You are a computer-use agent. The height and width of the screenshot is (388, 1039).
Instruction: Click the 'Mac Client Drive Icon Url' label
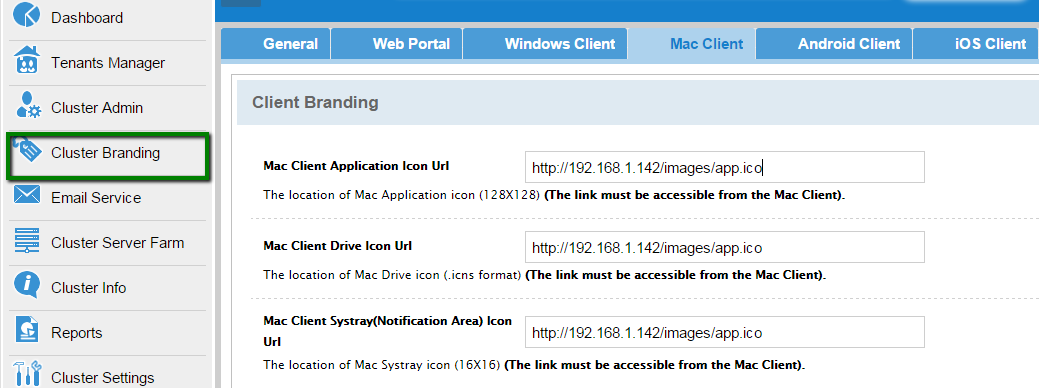337,246
